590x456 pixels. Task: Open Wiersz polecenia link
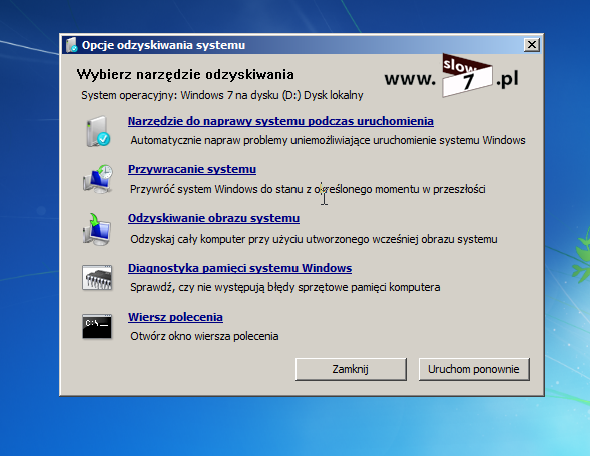click(x=175, y=317)
